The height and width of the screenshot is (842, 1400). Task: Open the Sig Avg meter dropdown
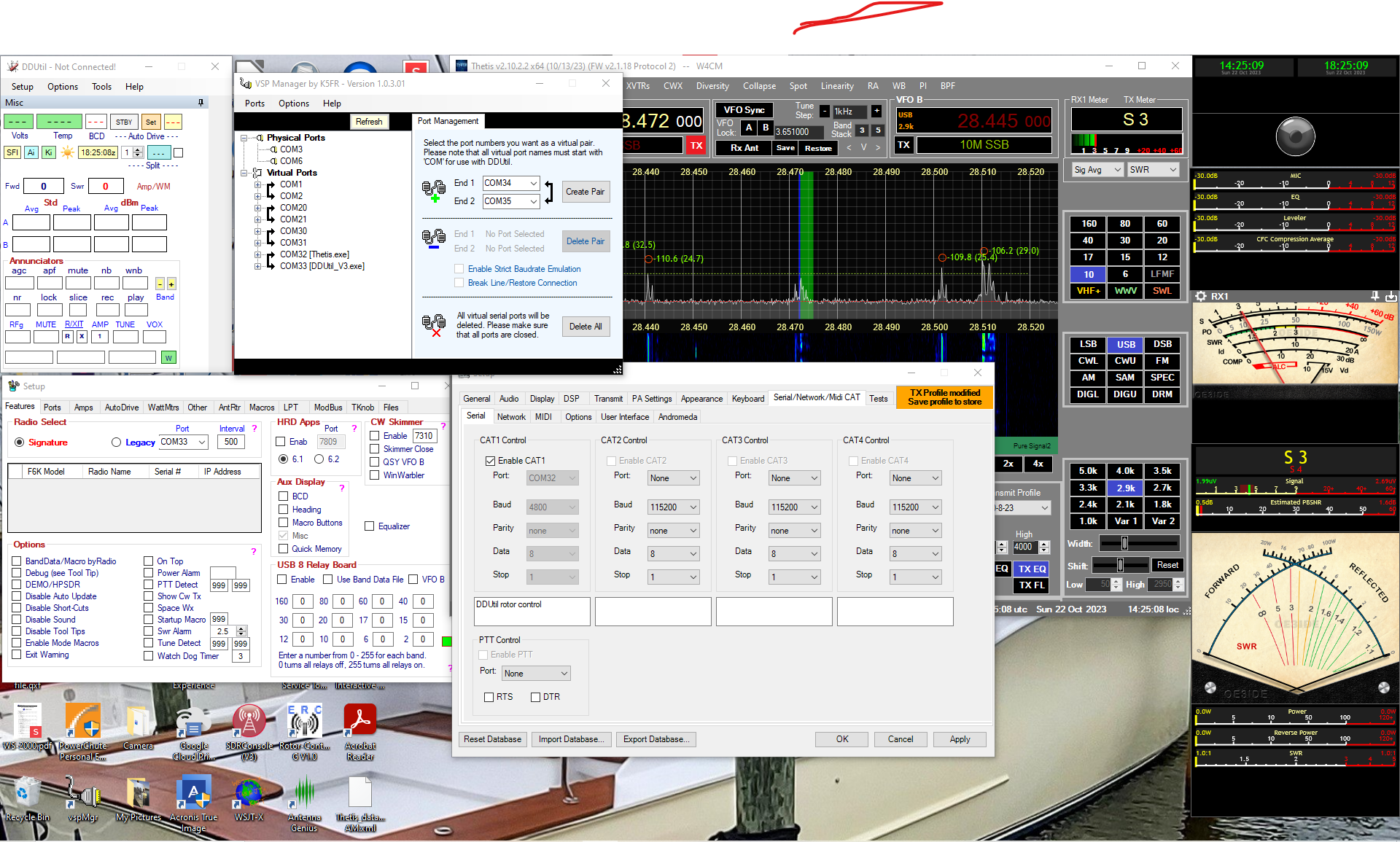(1097, 170)
